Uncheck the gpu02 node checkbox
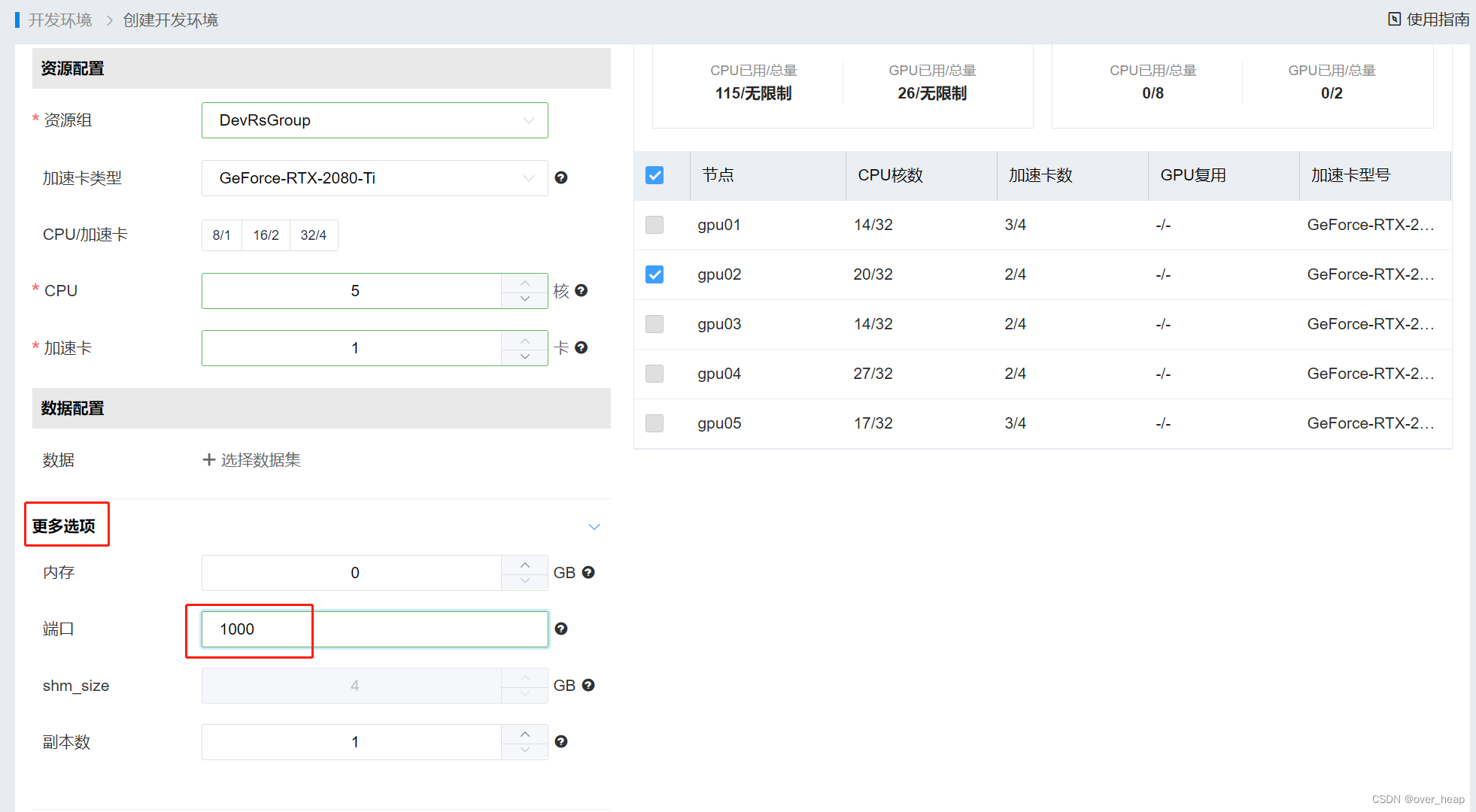Image resolution: width=1476 pixels, height=812 pixels. [654, 275]
